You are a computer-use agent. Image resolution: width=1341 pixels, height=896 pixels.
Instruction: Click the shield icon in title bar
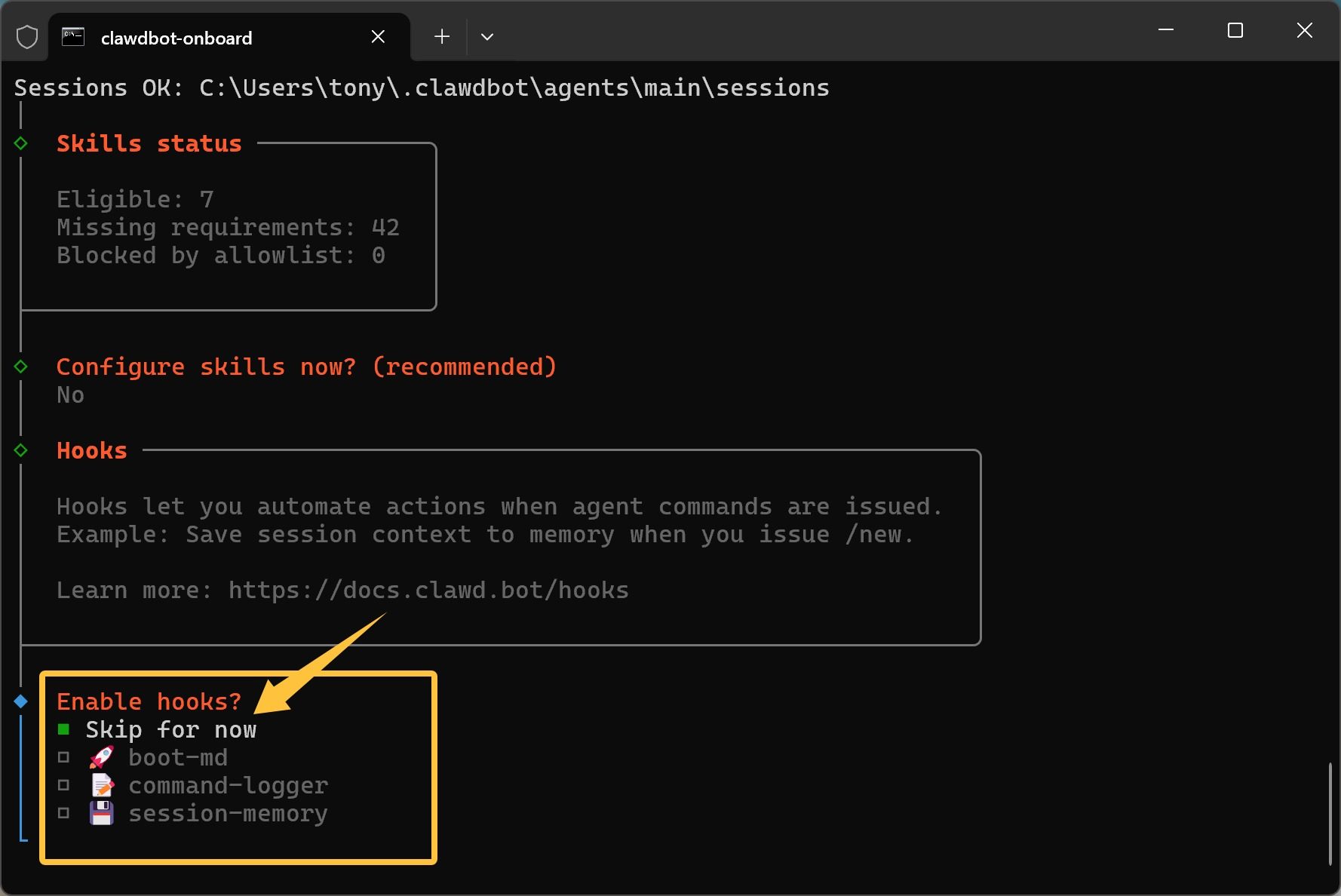(27, 36)
